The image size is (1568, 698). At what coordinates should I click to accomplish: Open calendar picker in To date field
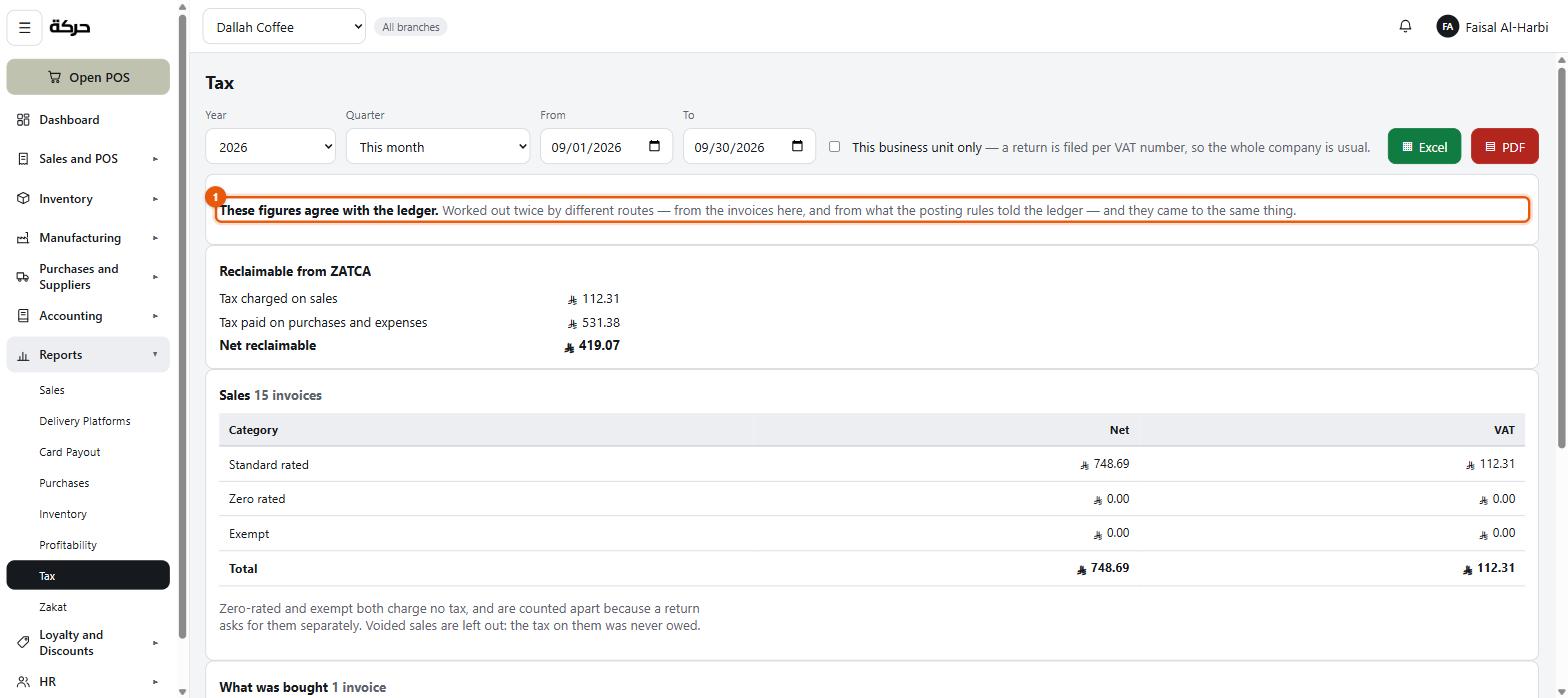click(797, 147)
